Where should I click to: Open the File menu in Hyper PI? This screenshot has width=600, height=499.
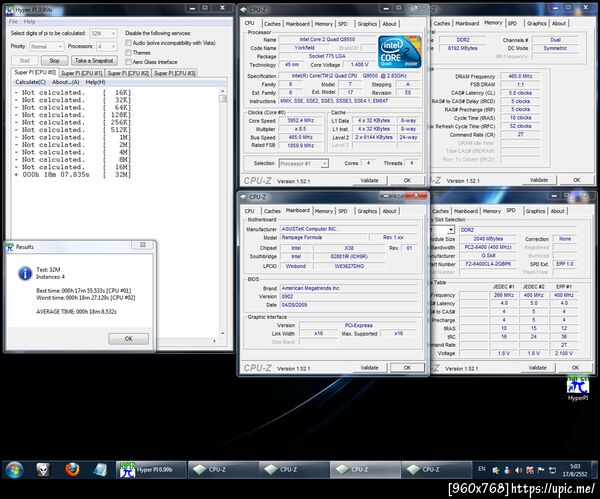(14, 21)
